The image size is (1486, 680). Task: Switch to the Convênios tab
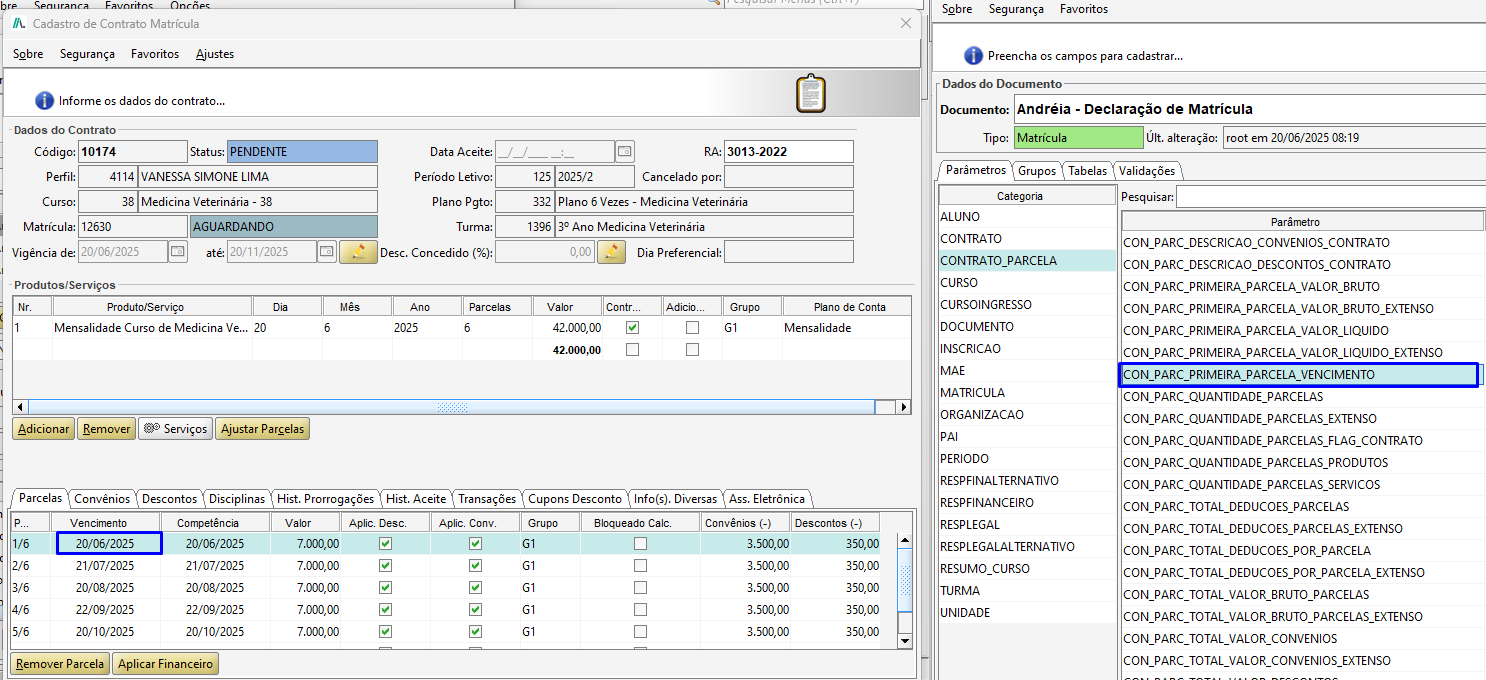(102, 498)
